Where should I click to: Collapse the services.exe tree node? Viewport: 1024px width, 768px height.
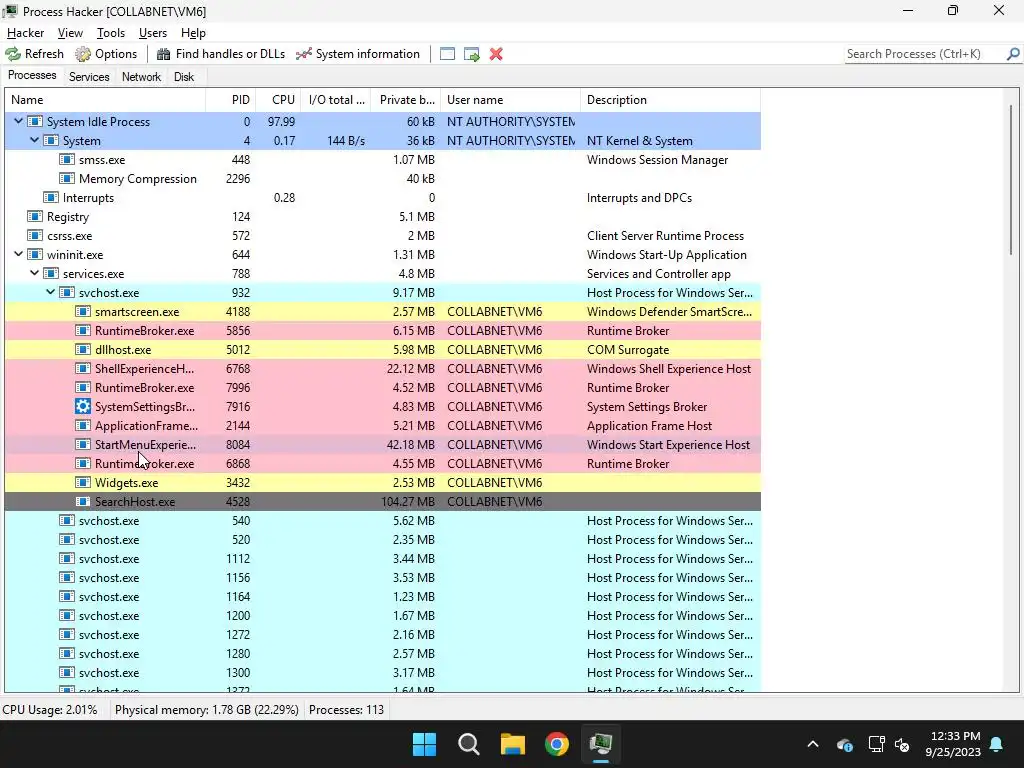35,274
